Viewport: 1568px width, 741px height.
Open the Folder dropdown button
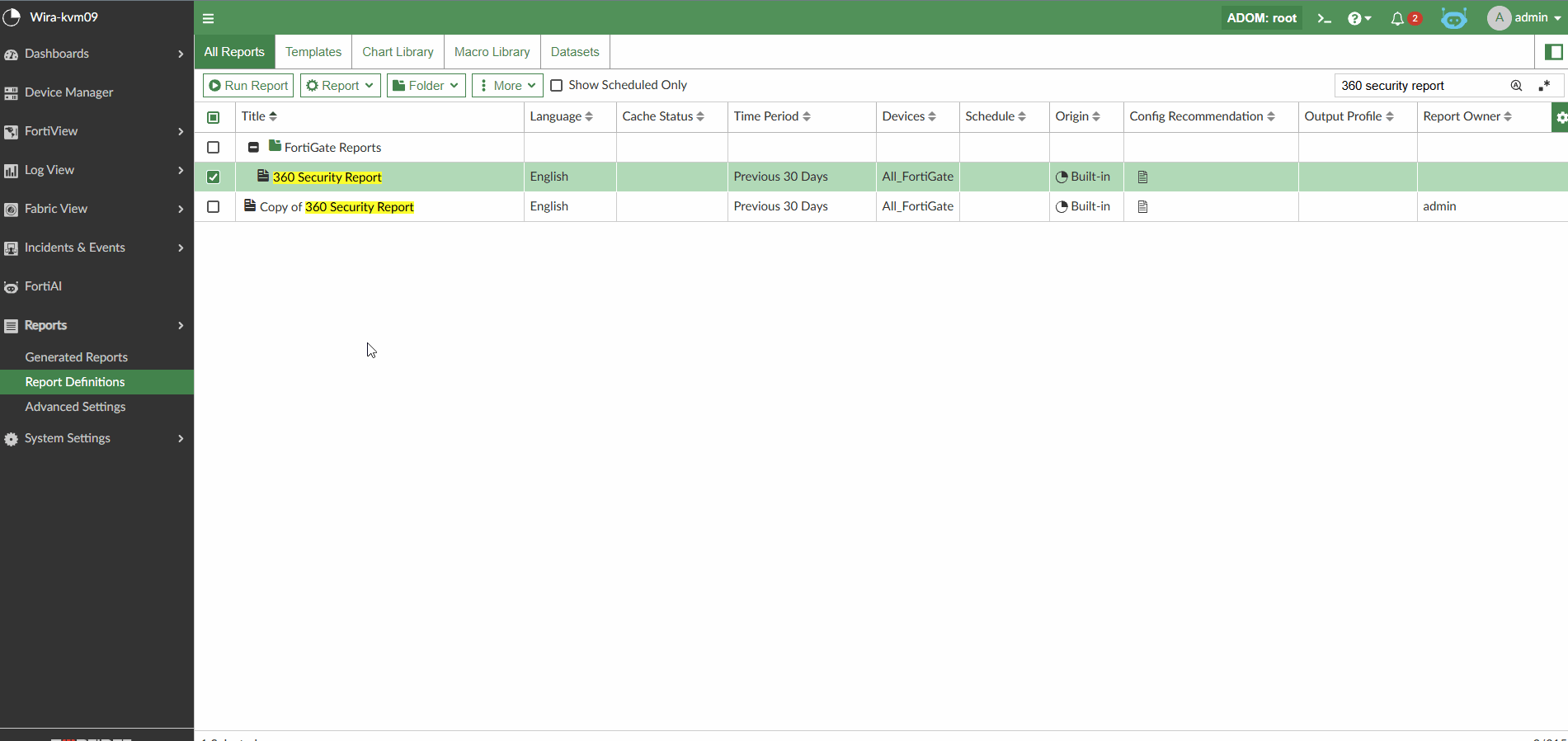tap(426, 85)
